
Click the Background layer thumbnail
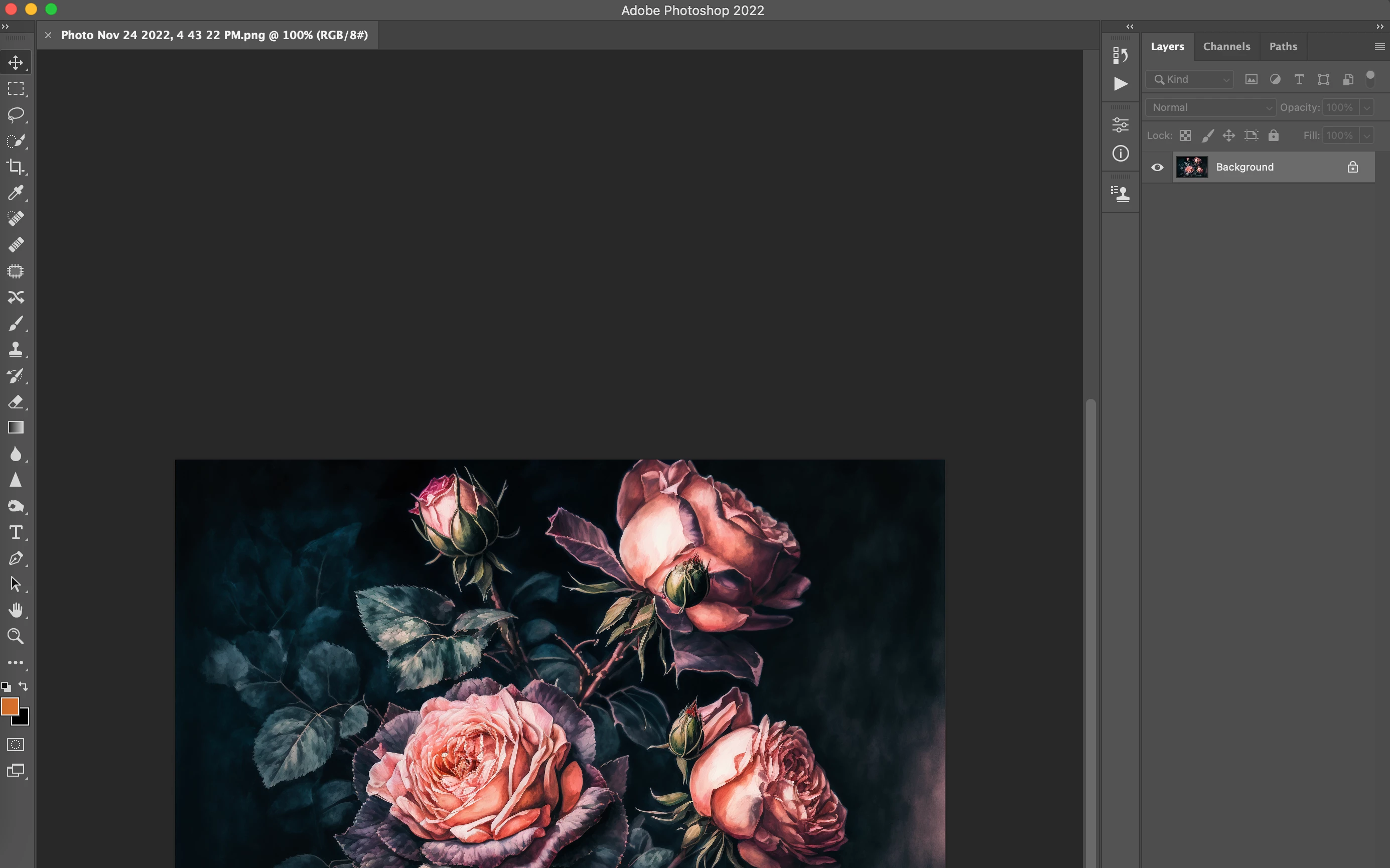tap(1192, 167)
